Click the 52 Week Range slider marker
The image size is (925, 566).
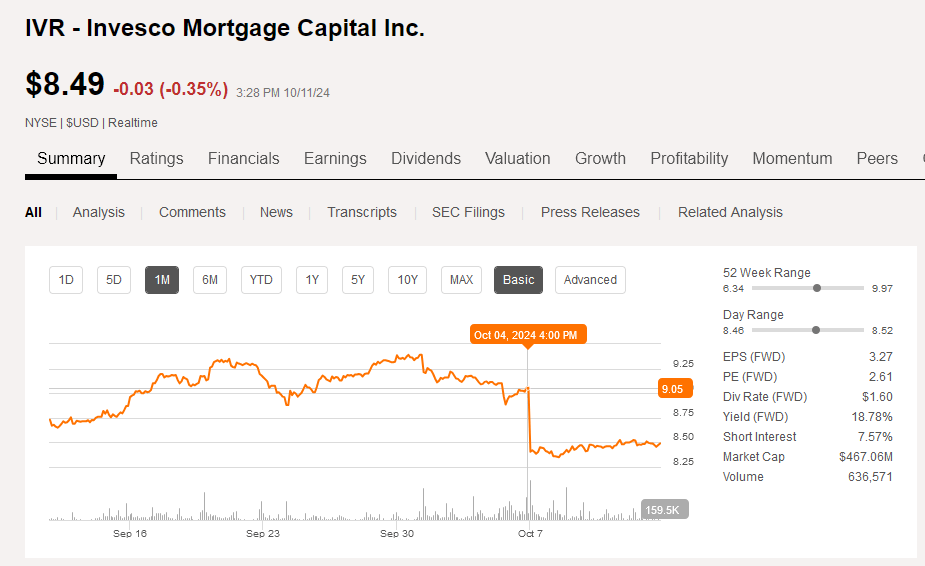817,288
